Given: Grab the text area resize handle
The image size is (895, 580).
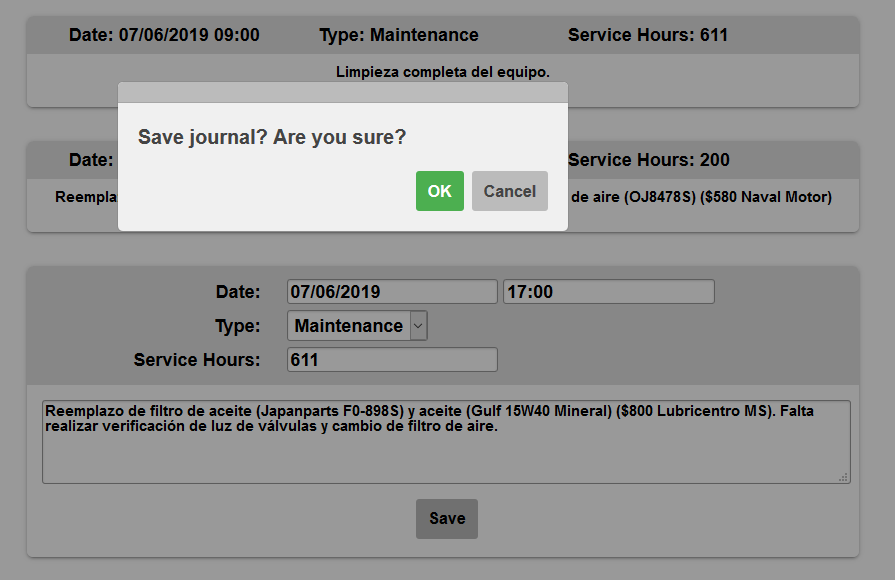Looking at the screenshot, I should (843, 477).
